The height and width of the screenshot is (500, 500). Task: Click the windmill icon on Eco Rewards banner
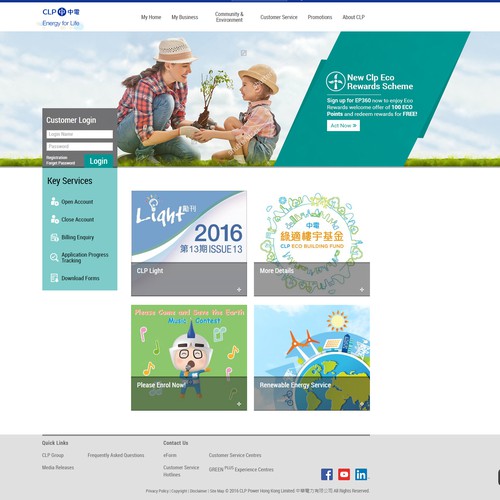pyautogui.click(x=335, y=81)
